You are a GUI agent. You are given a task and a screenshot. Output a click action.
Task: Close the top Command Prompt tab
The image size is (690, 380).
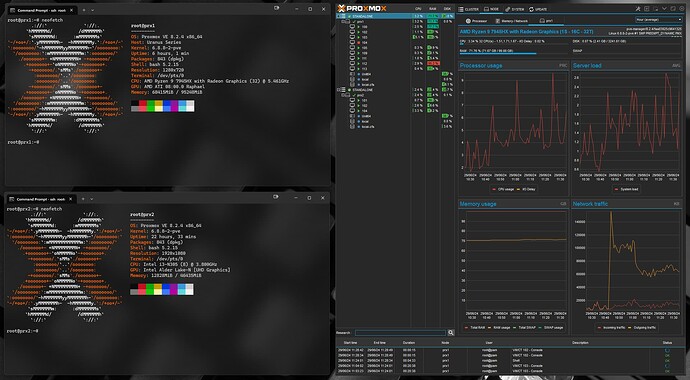click(72, 10)
